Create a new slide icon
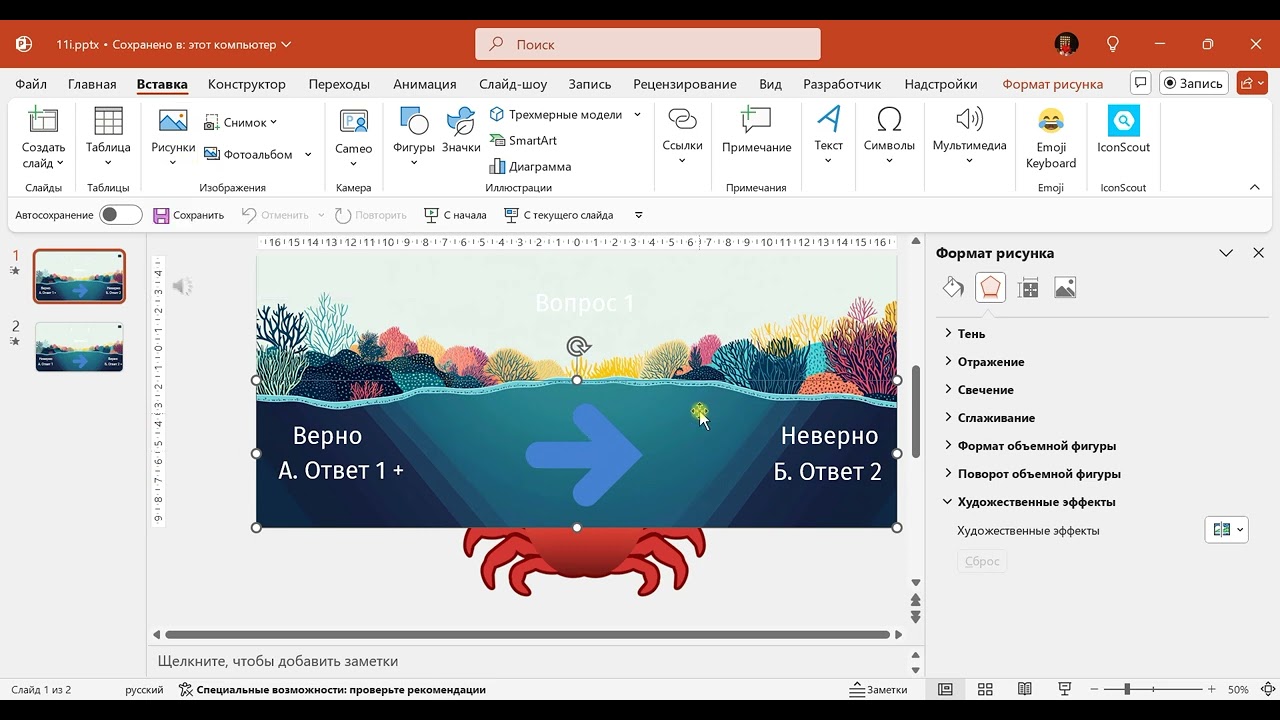1280x720 pixels. point(43,121)
